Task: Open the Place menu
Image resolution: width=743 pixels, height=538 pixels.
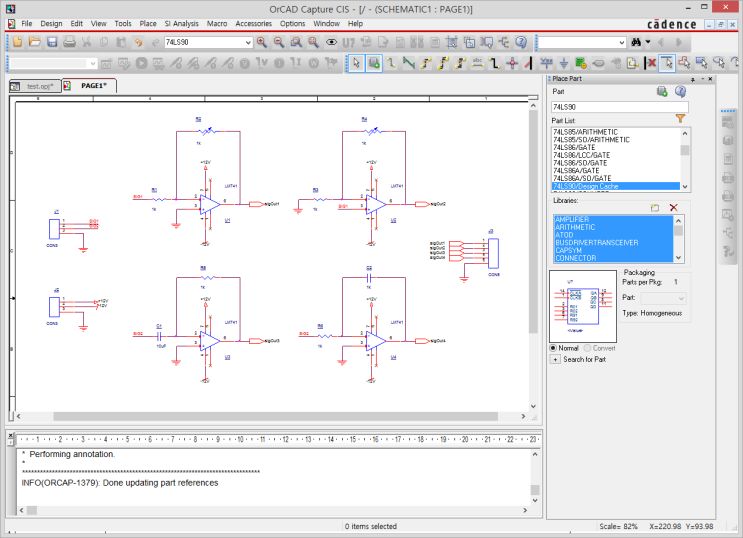Action: [148, 23]
